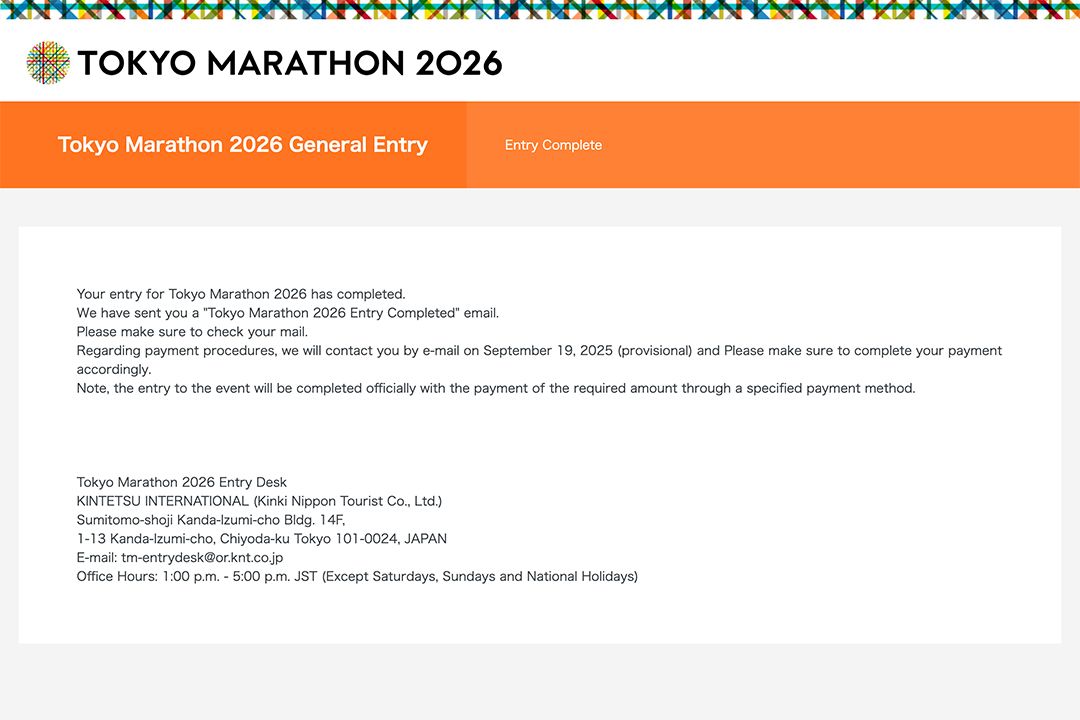The width and height of the screenshot is (1080, 720).
Task: Click the Office Hours 1:00 p.m. - 5:00 p.m. line
Action: tap(357, 576)
